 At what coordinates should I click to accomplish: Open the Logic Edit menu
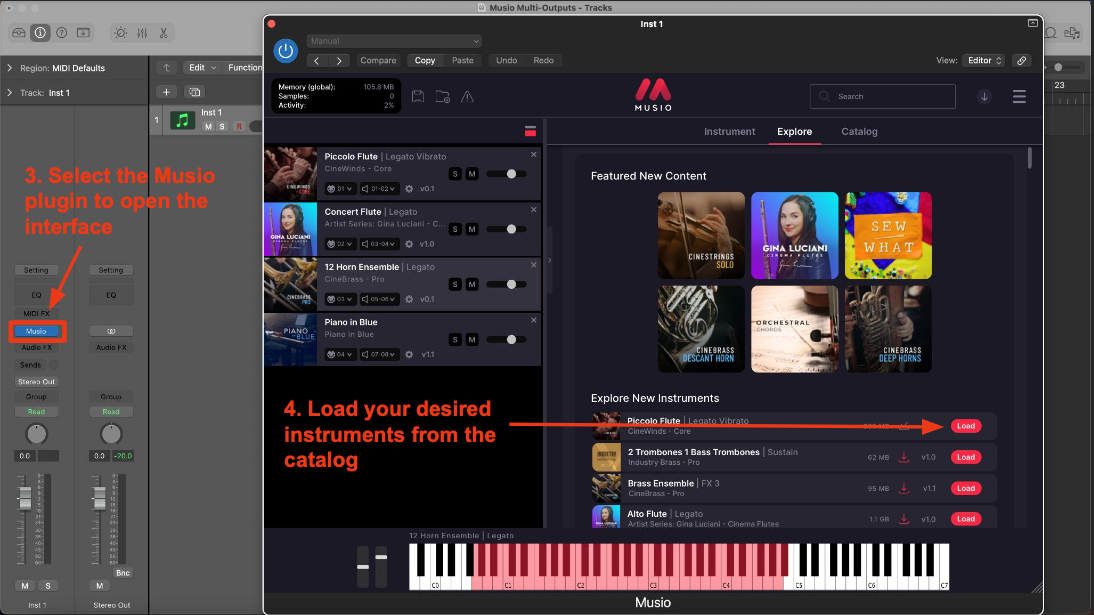pos(202,68)
